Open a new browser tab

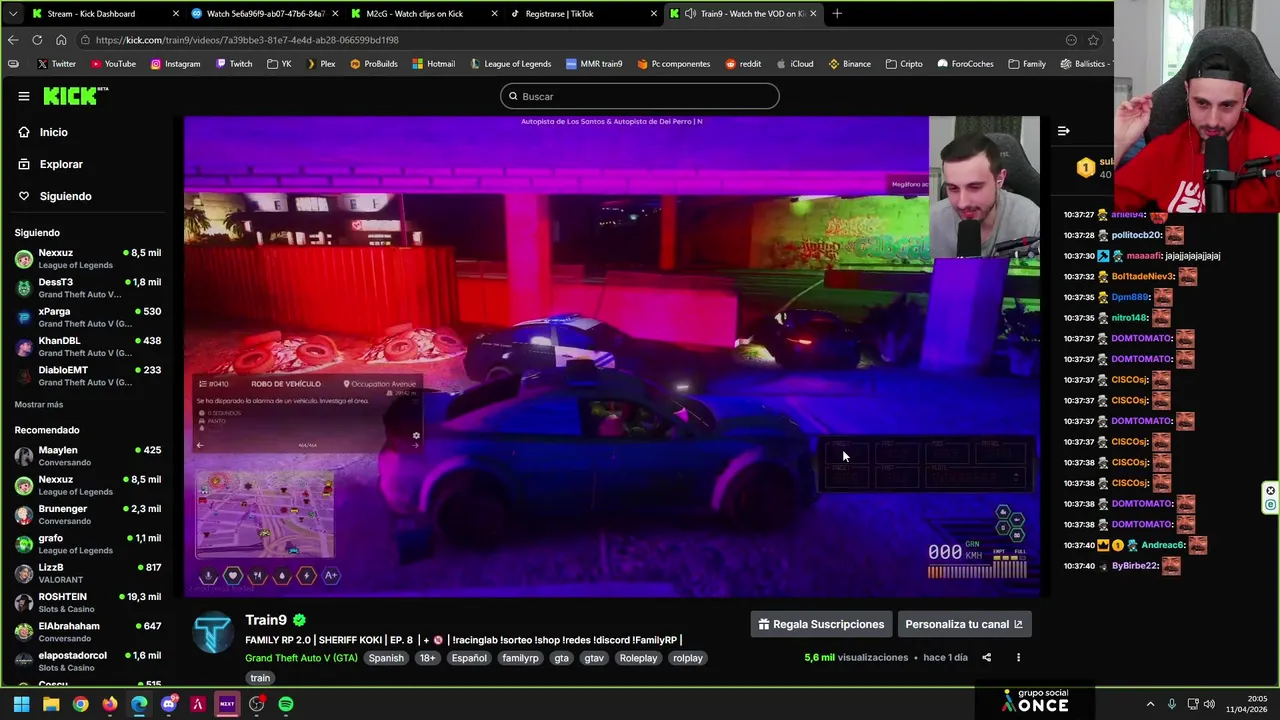click(837, 14)
